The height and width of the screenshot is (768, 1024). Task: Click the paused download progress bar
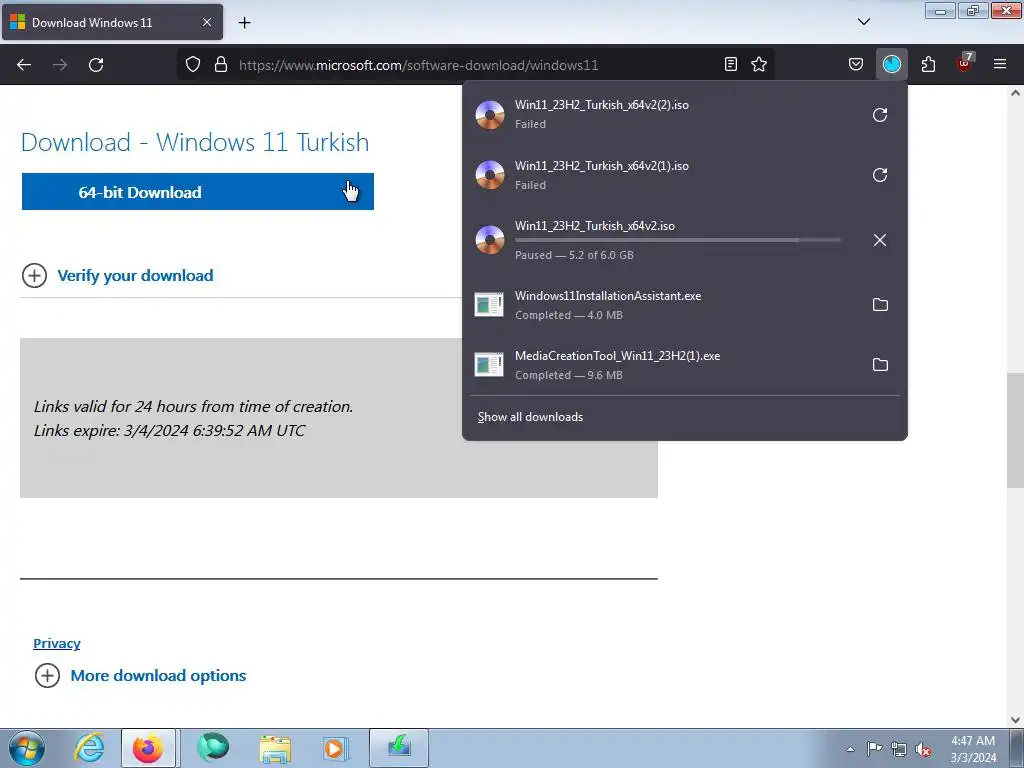coord(678,240)
